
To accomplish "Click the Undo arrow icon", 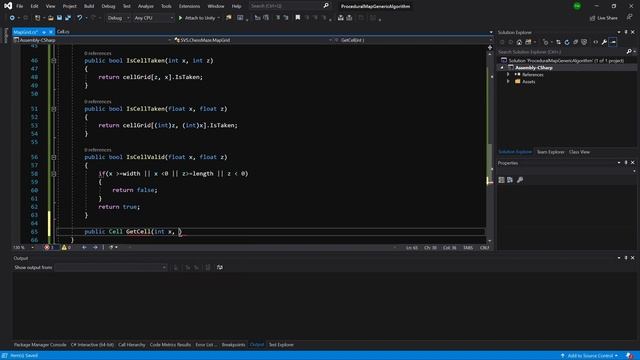I will point(80,18).
